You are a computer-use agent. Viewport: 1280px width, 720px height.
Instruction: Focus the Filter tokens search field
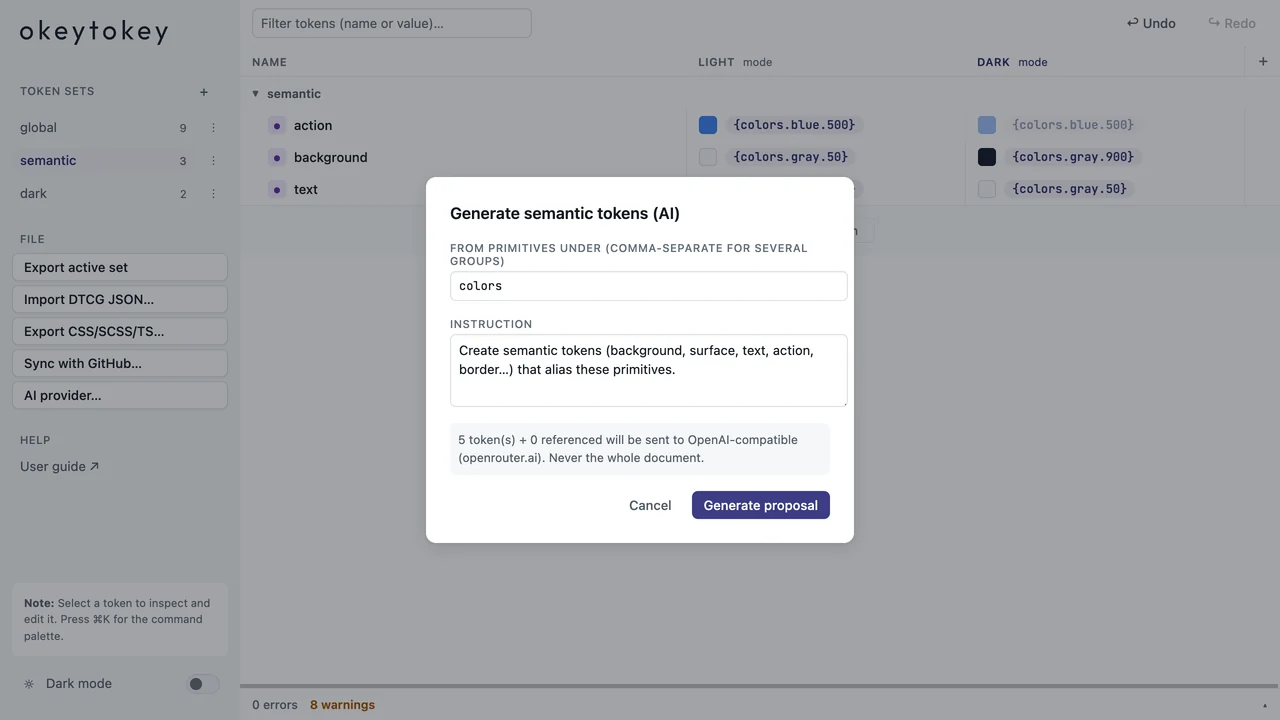pyautogui.click(x=392, y=23)
